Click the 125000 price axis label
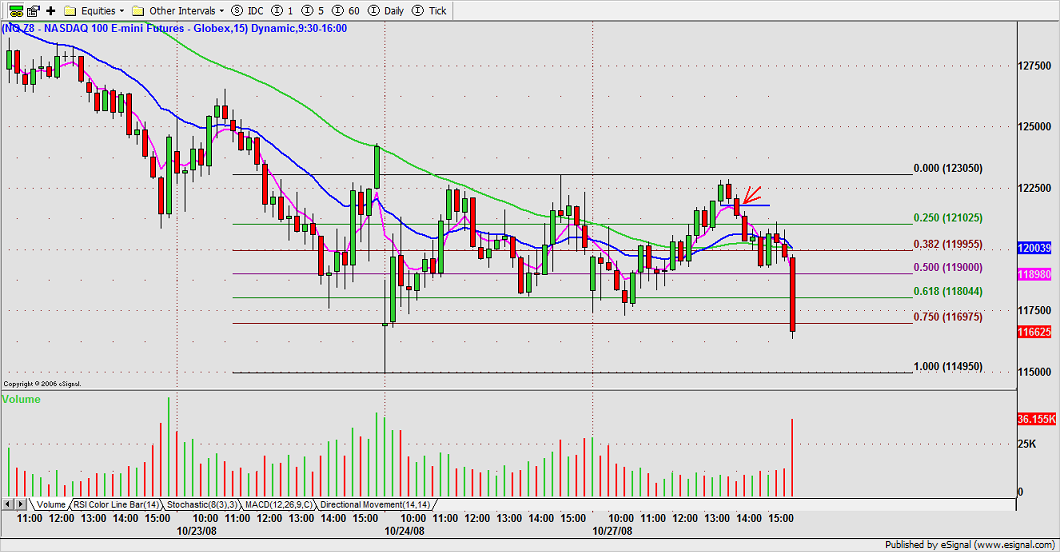The width and height of the screenshot is (1060, 552). pos(1034,126)
